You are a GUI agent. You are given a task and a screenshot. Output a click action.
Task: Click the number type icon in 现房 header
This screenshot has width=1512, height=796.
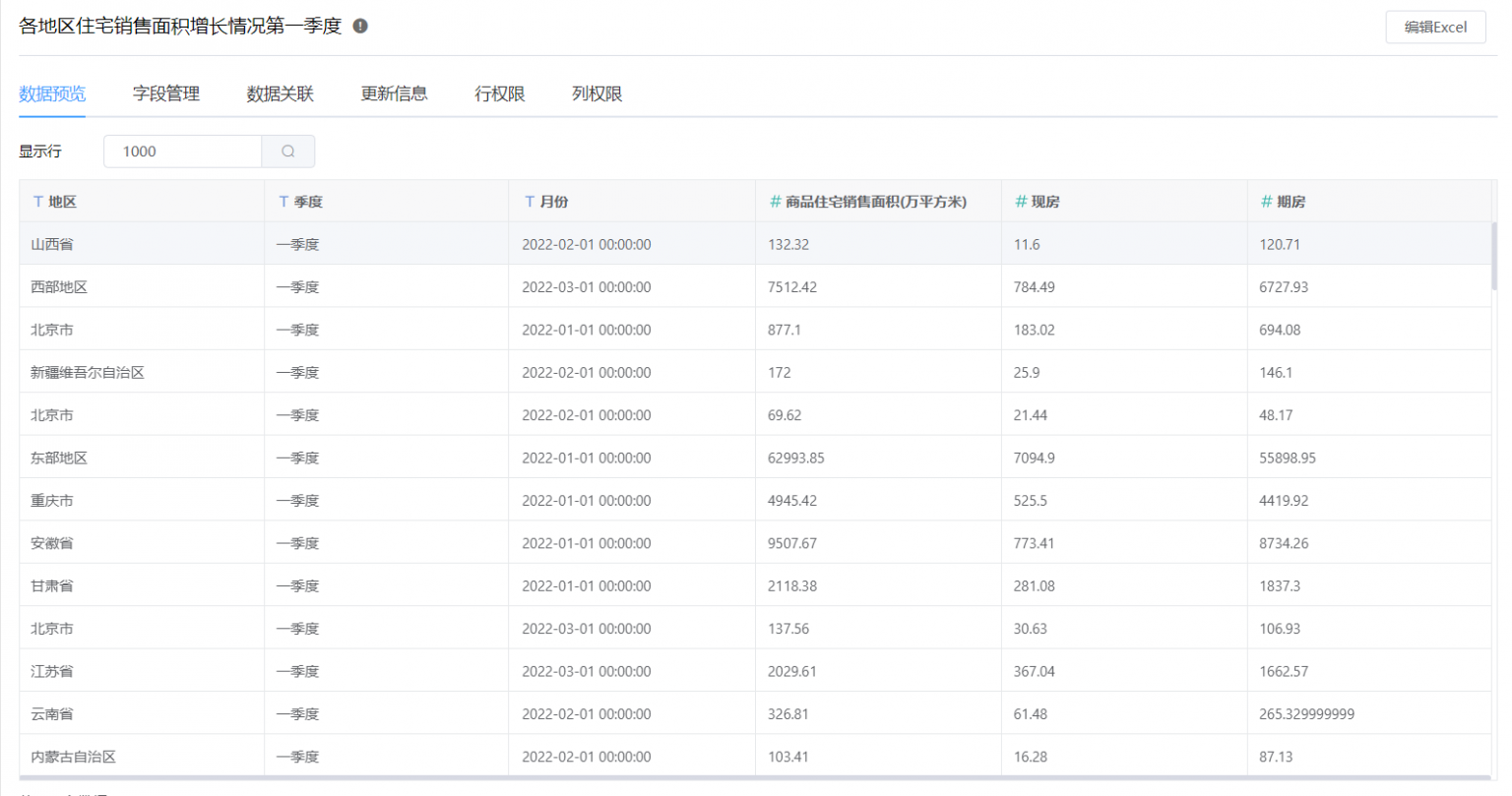(1021, 202)
